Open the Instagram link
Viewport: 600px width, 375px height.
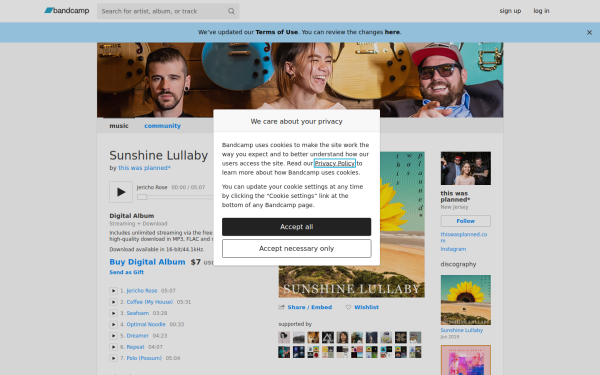point(453,249)
